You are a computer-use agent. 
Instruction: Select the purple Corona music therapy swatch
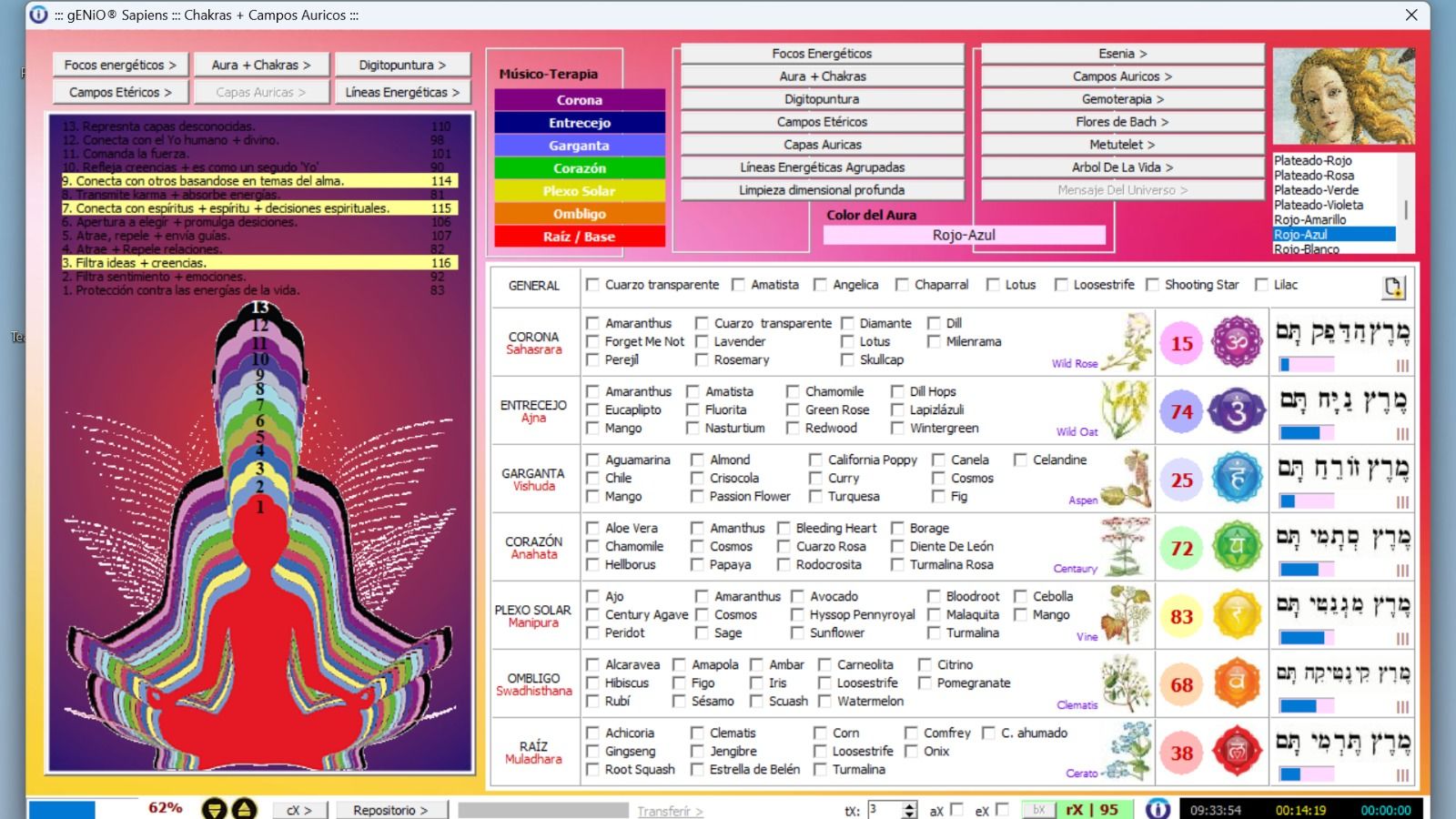click(580, 100)
